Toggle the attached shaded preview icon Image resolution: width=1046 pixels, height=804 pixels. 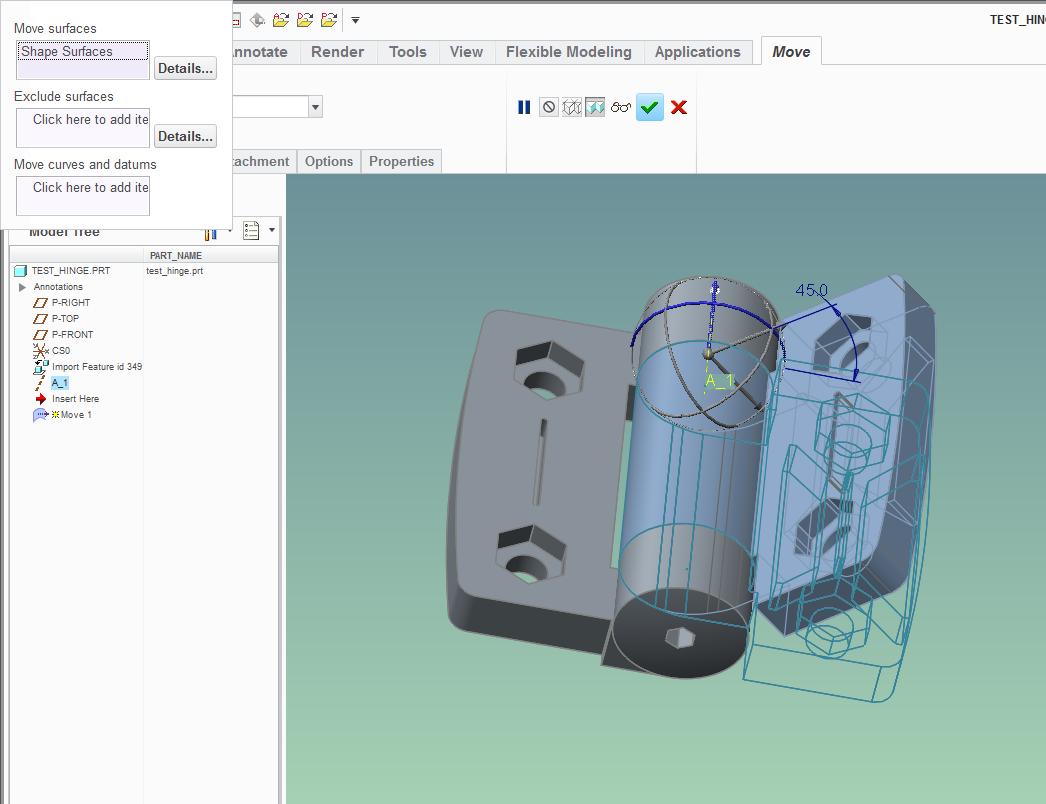[x=595, y=107]
